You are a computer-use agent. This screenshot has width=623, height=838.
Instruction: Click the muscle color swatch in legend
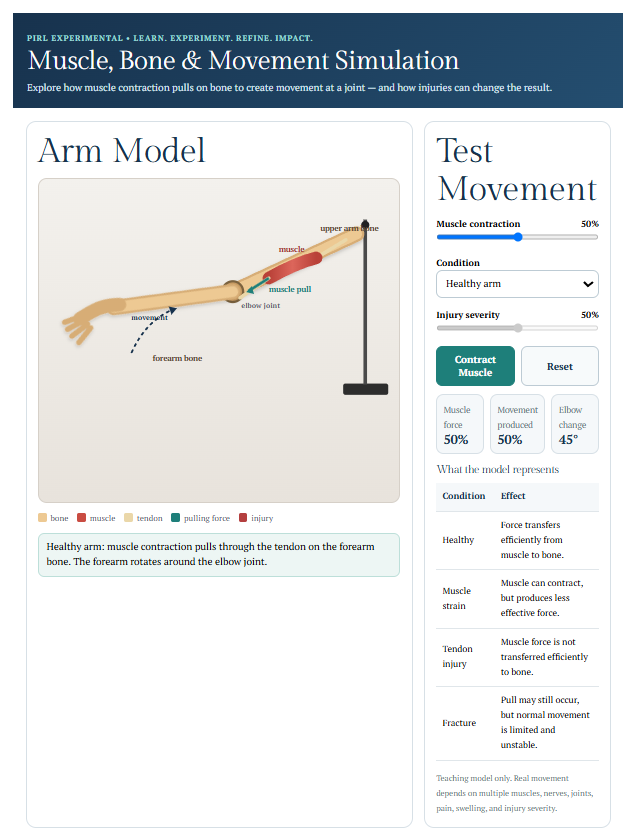click(81, 517)
